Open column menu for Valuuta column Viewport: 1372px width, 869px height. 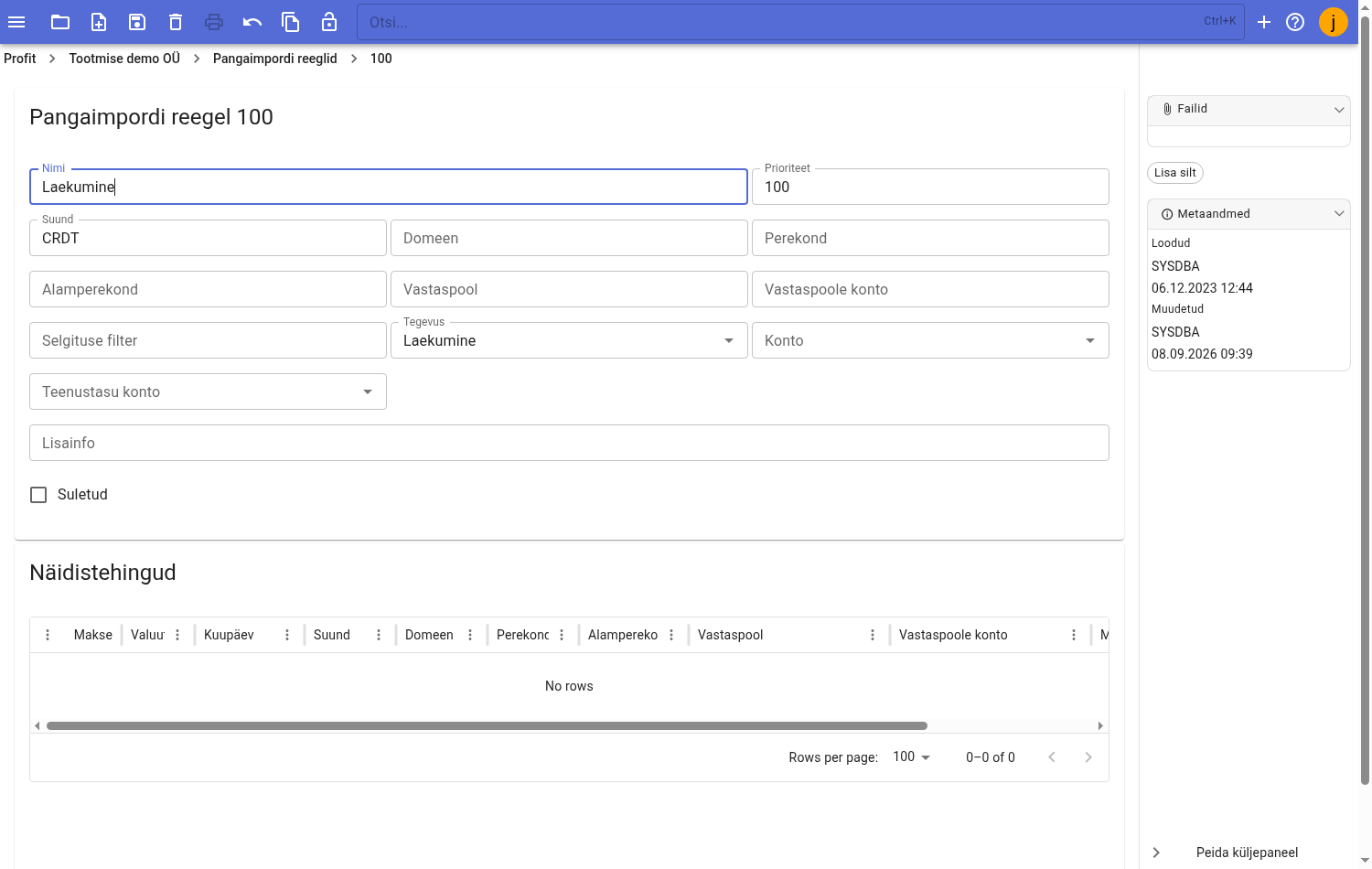coord(177,635)
